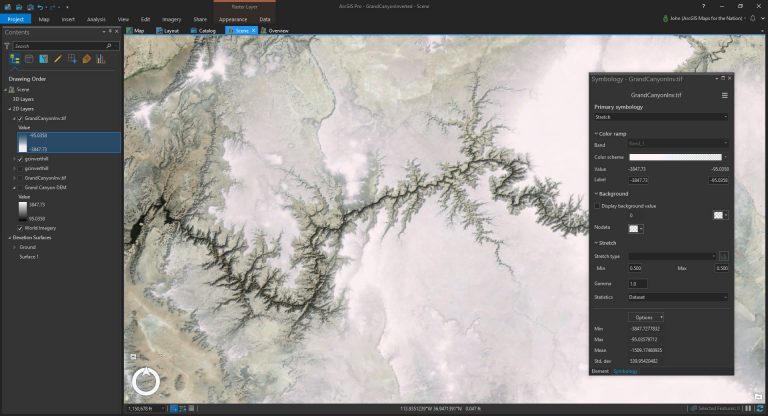The height and width of the screenshot is (416, 768).
Task: Toggle visibility of first GrandCanyonInv.tif layer
Action: 20,119
